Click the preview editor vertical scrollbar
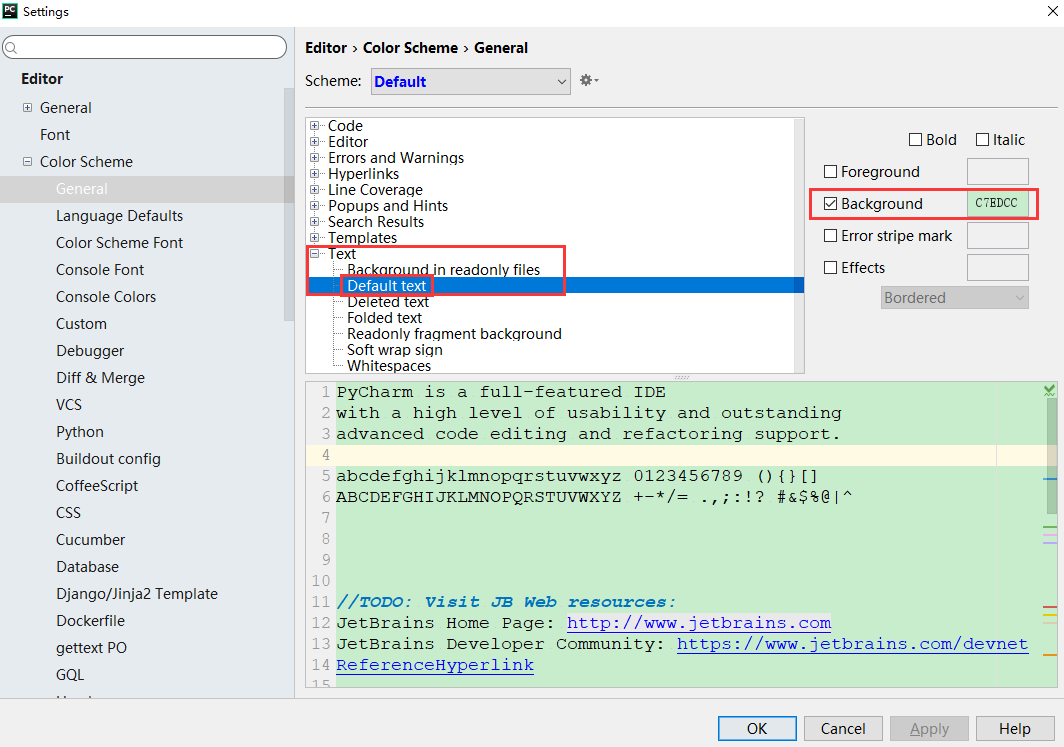Image resolution: width=1064 pixels, height=747 pixels. click(1050, 457)
